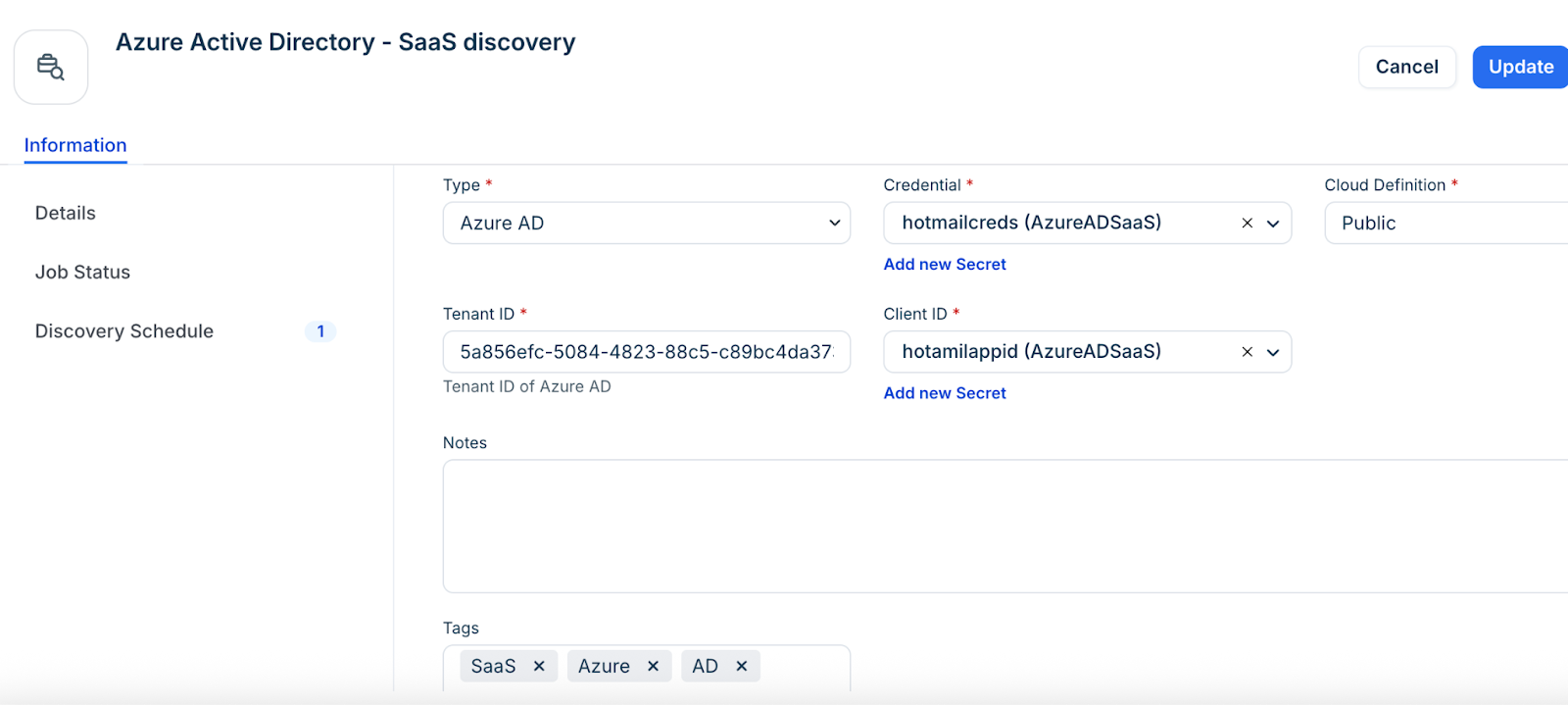Click the Notes field label
The height and width of the screenshot is (705, 1568).
coord(465,443)
